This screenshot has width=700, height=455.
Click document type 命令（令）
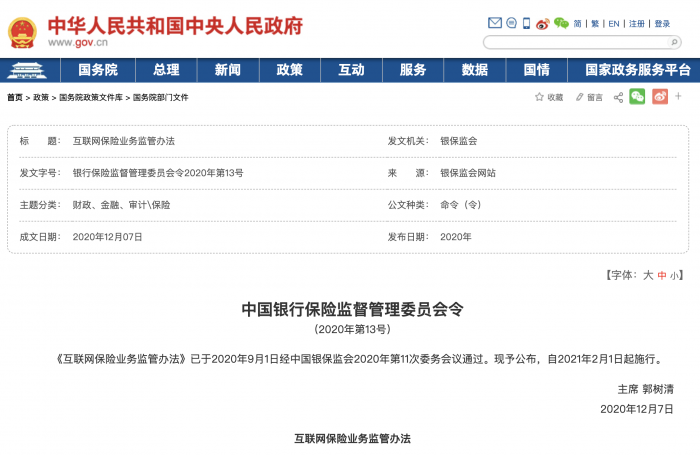[x=461, y=205]
